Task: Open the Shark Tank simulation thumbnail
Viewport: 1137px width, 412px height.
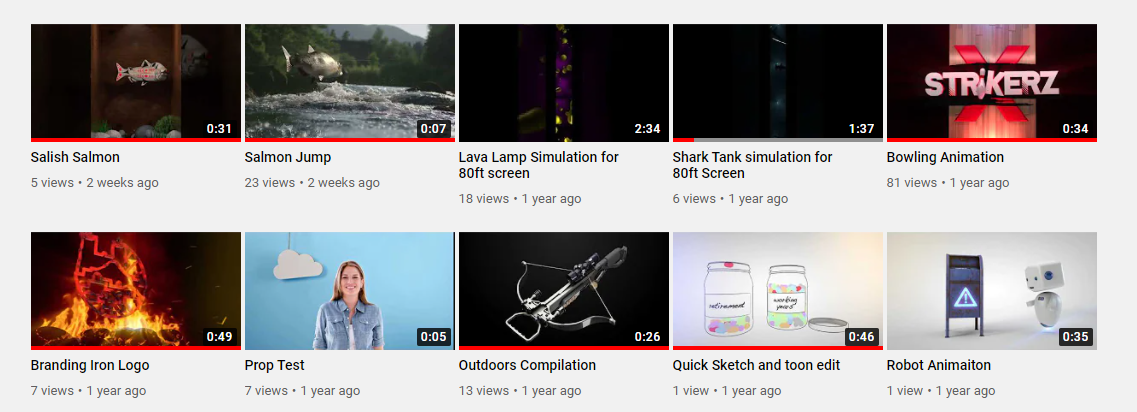Action: coord(777,83)
